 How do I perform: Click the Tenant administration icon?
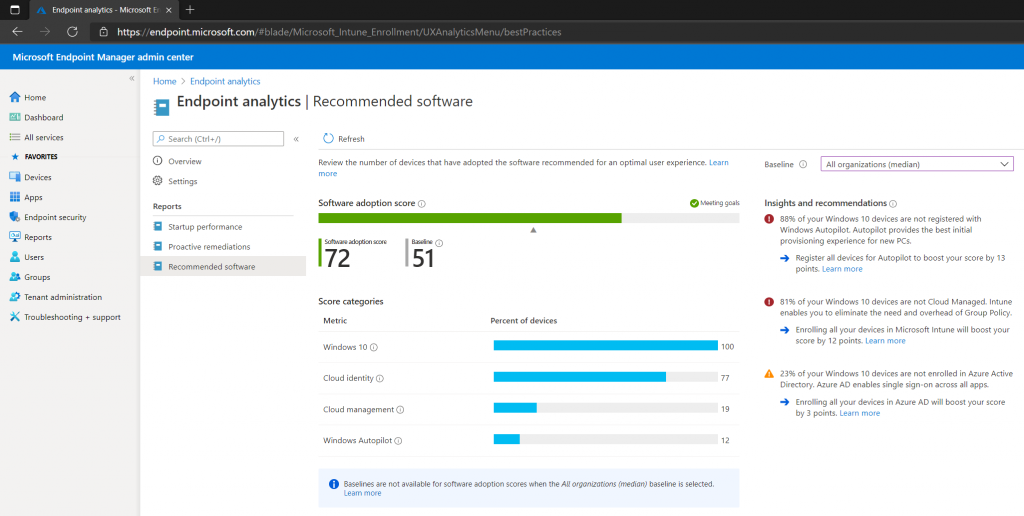(15, 297)
